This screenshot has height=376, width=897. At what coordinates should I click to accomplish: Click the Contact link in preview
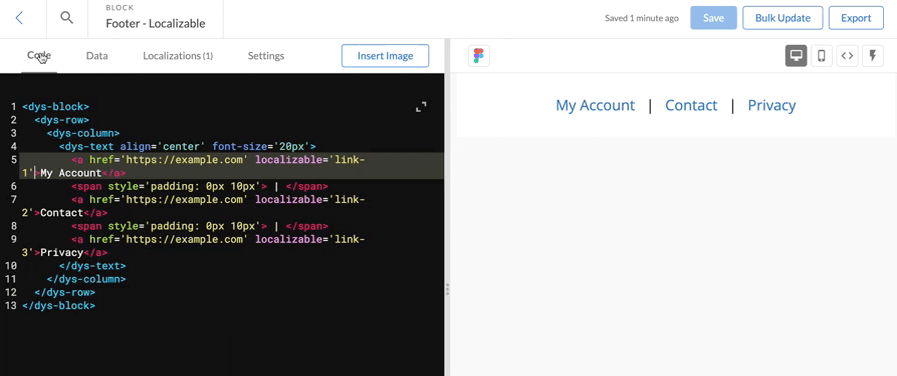[x=690, y=105]
